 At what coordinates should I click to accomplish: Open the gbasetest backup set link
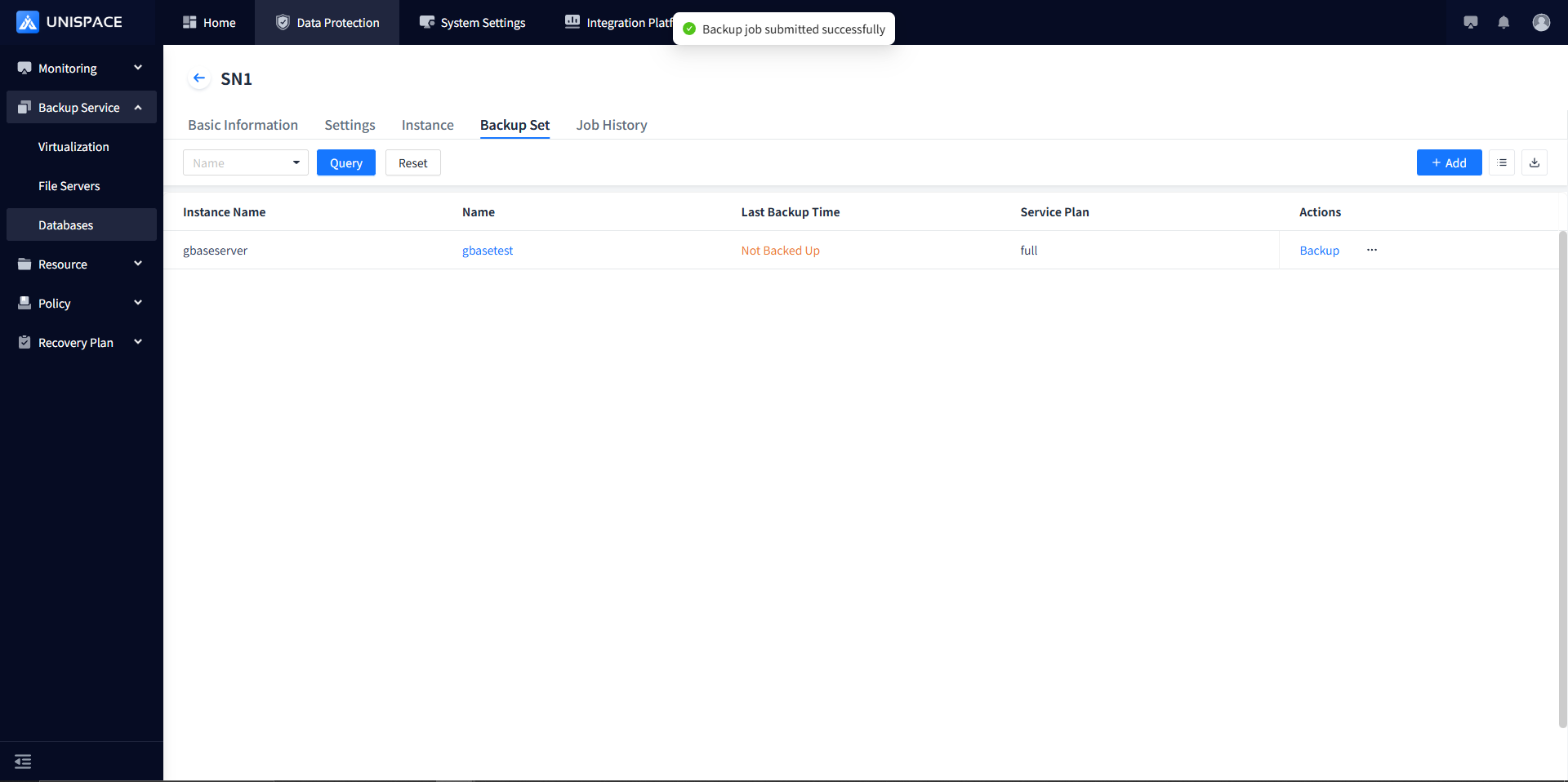tap(488, 251)
